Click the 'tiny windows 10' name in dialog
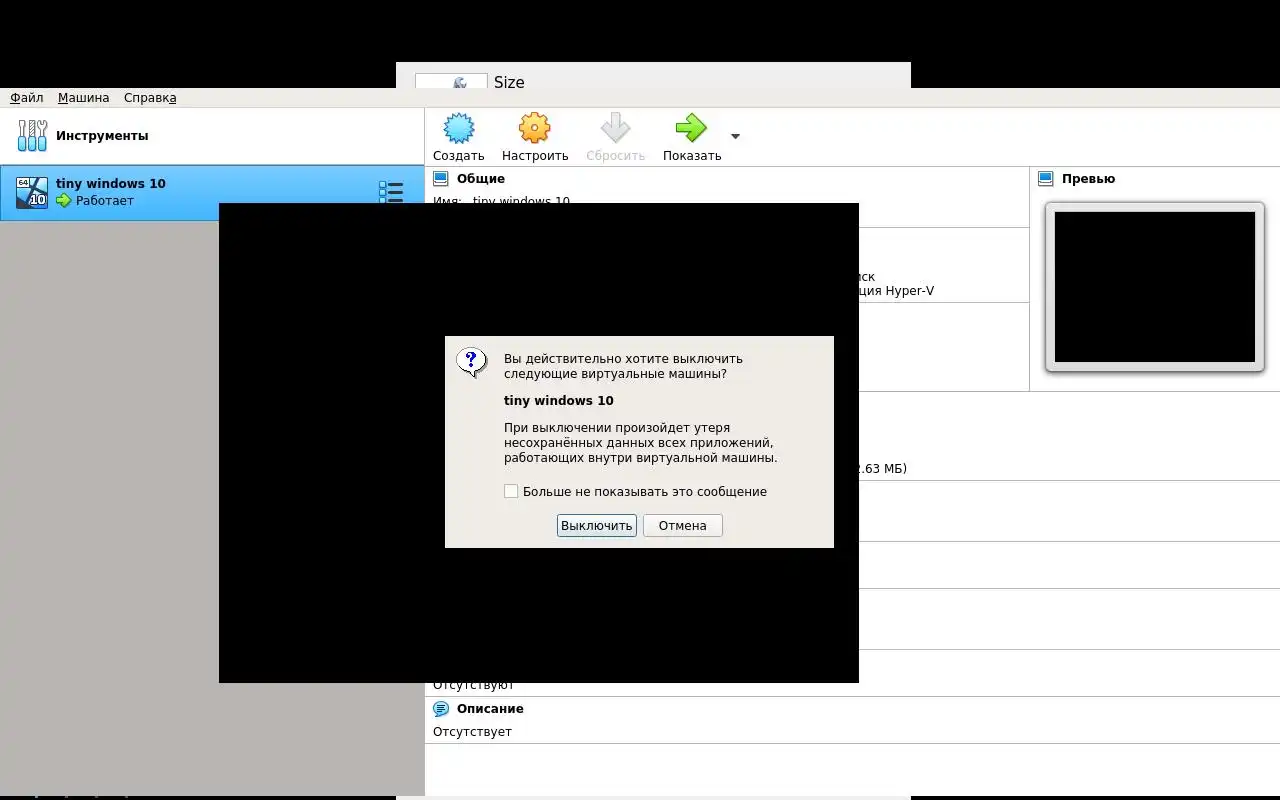The width and height of the screenshot is (1280, 800). (x=559, y=401)
